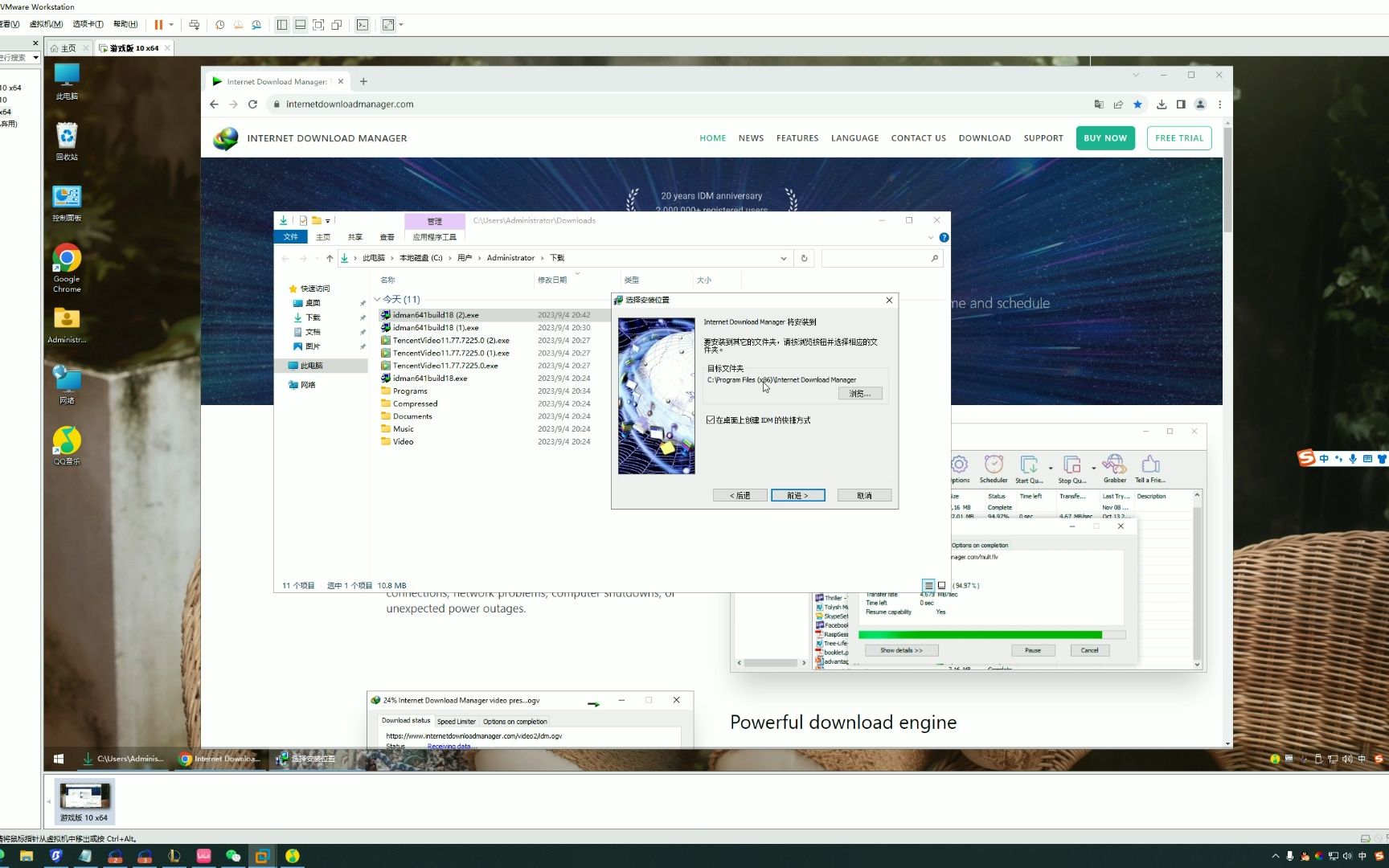Open the 帮助(H) menu
This screenshot has width=1389, height=868.
125,24
